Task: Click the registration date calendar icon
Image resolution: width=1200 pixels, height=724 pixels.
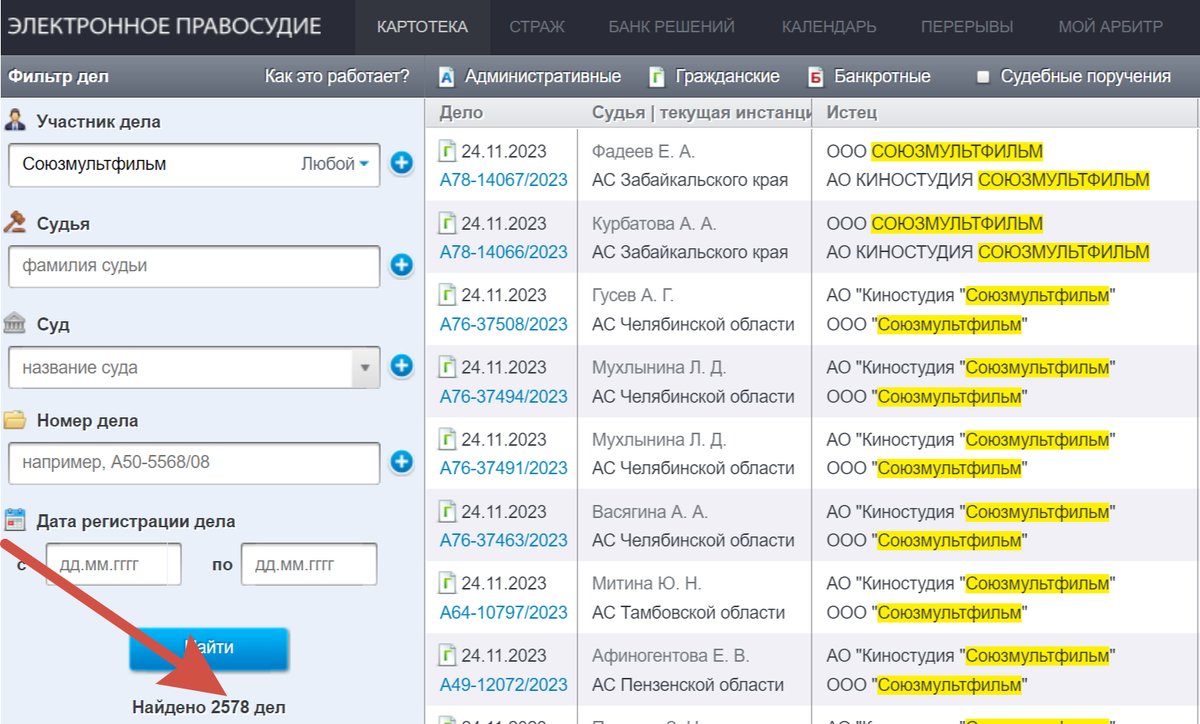Action: point(15,519)
